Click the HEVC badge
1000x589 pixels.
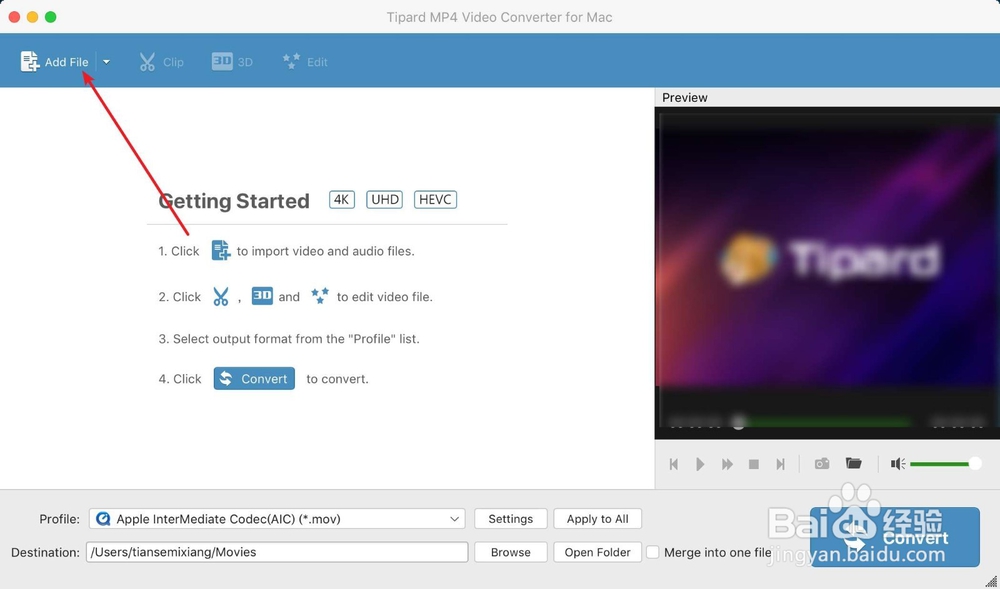436,200
